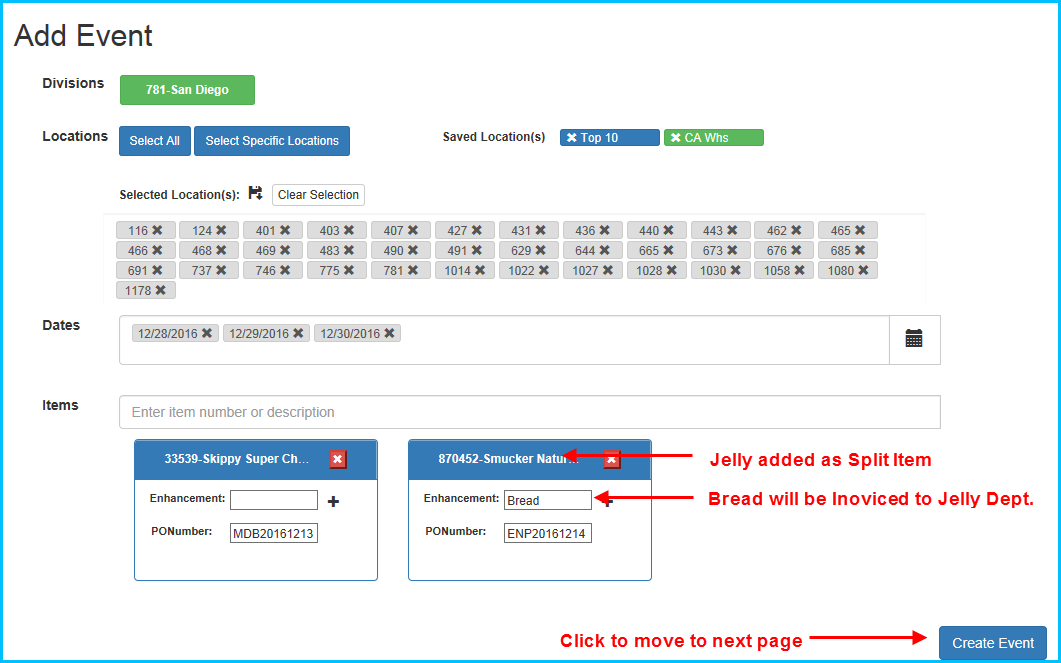The width and height of the screenshot is (1061, 663).
Task: Remove the CA Whs saved location tag
Action: click(676, 137)
